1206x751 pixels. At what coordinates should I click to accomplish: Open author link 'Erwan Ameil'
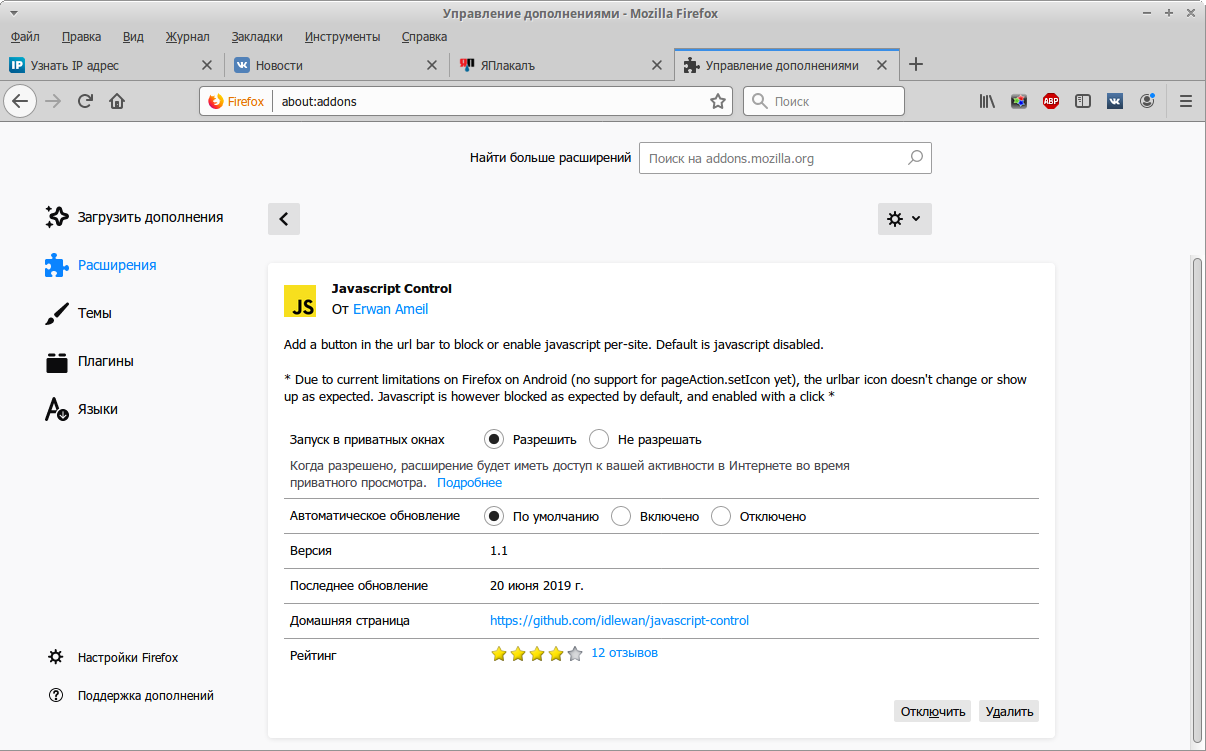click(x=391, y=309)
